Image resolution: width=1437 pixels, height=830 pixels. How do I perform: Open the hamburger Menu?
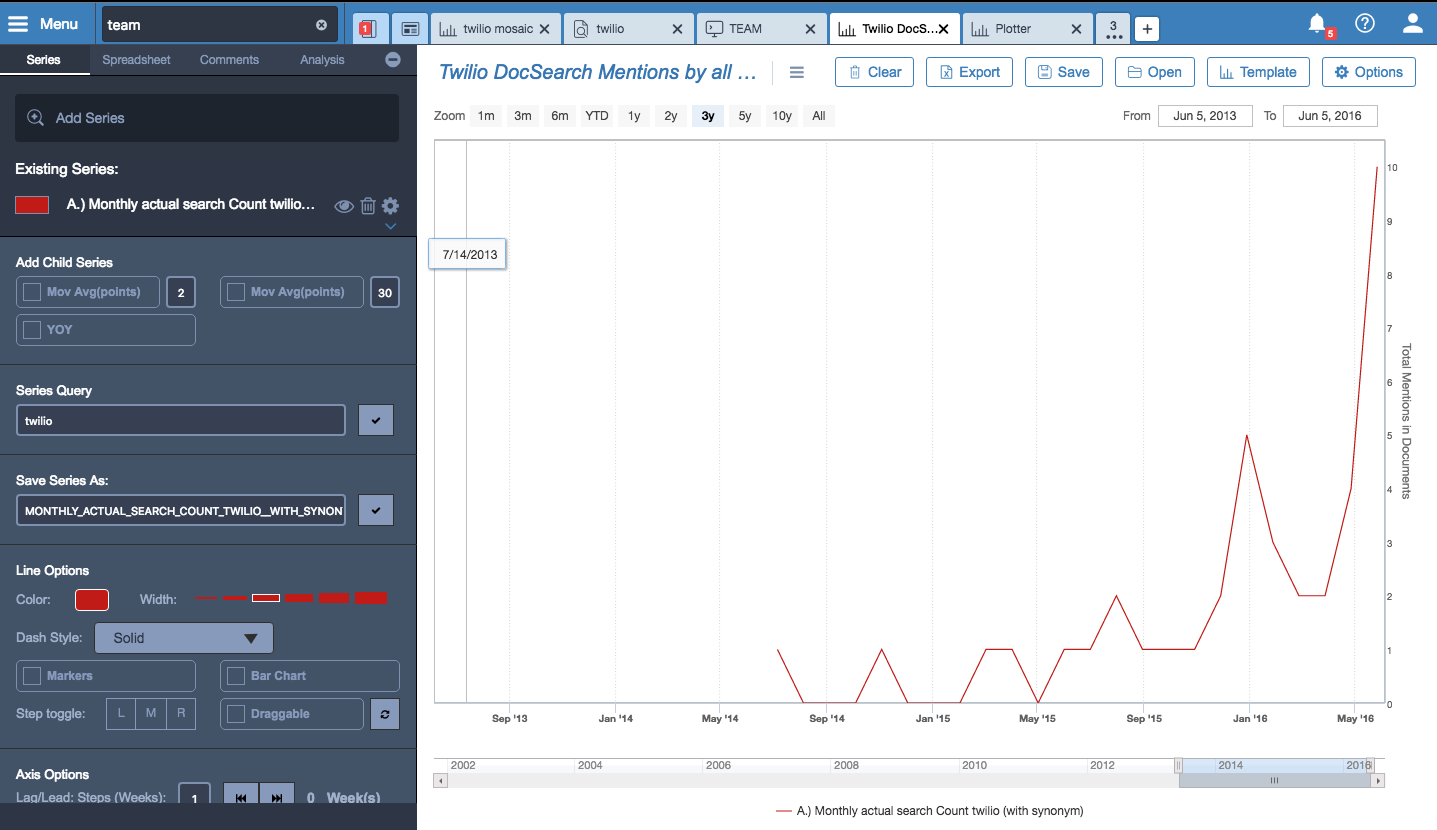pyautogui.click(x=43, y=24)
